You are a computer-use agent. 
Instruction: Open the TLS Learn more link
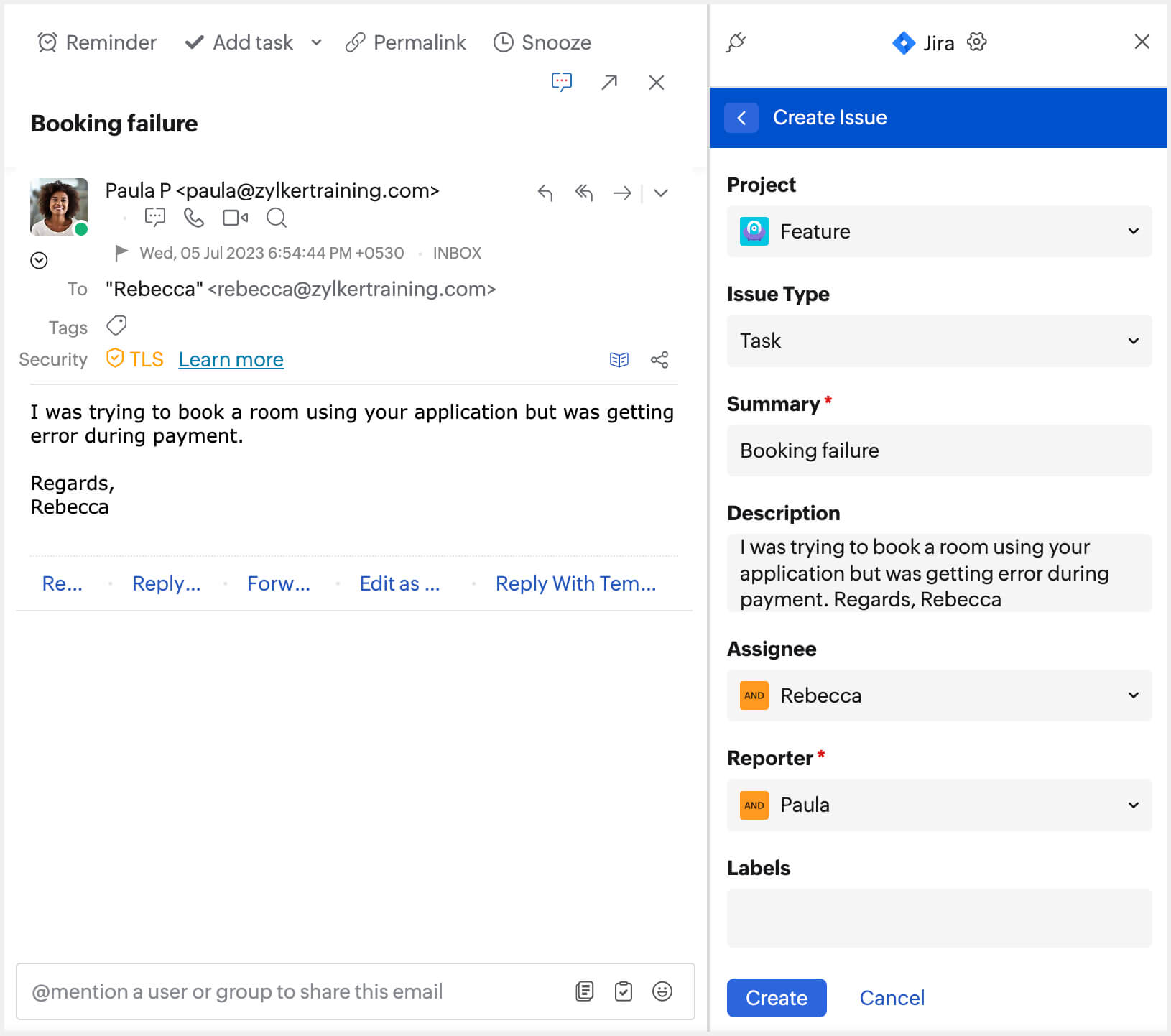coord(231,360)
